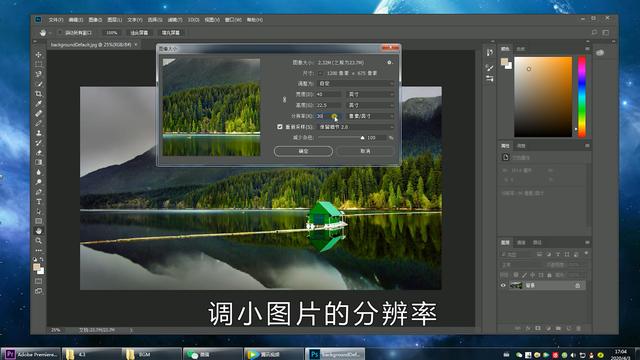Open the Color panel flyout menu

(587, 49)
